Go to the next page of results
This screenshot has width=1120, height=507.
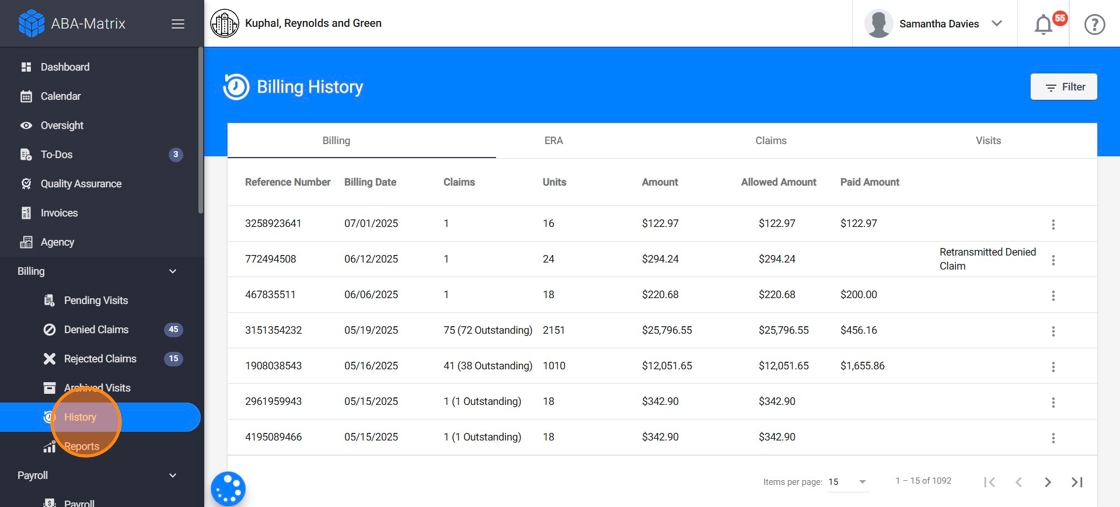click(x=1048, y=482)
